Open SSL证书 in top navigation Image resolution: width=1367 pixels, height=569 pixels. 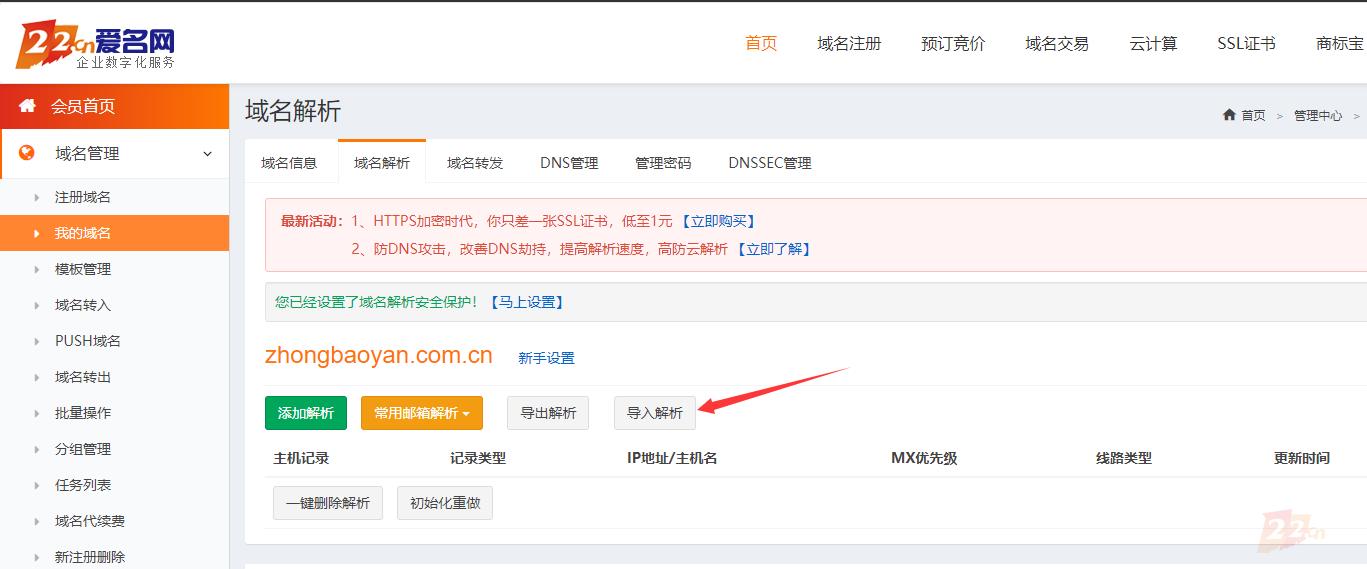[1246, 44]
